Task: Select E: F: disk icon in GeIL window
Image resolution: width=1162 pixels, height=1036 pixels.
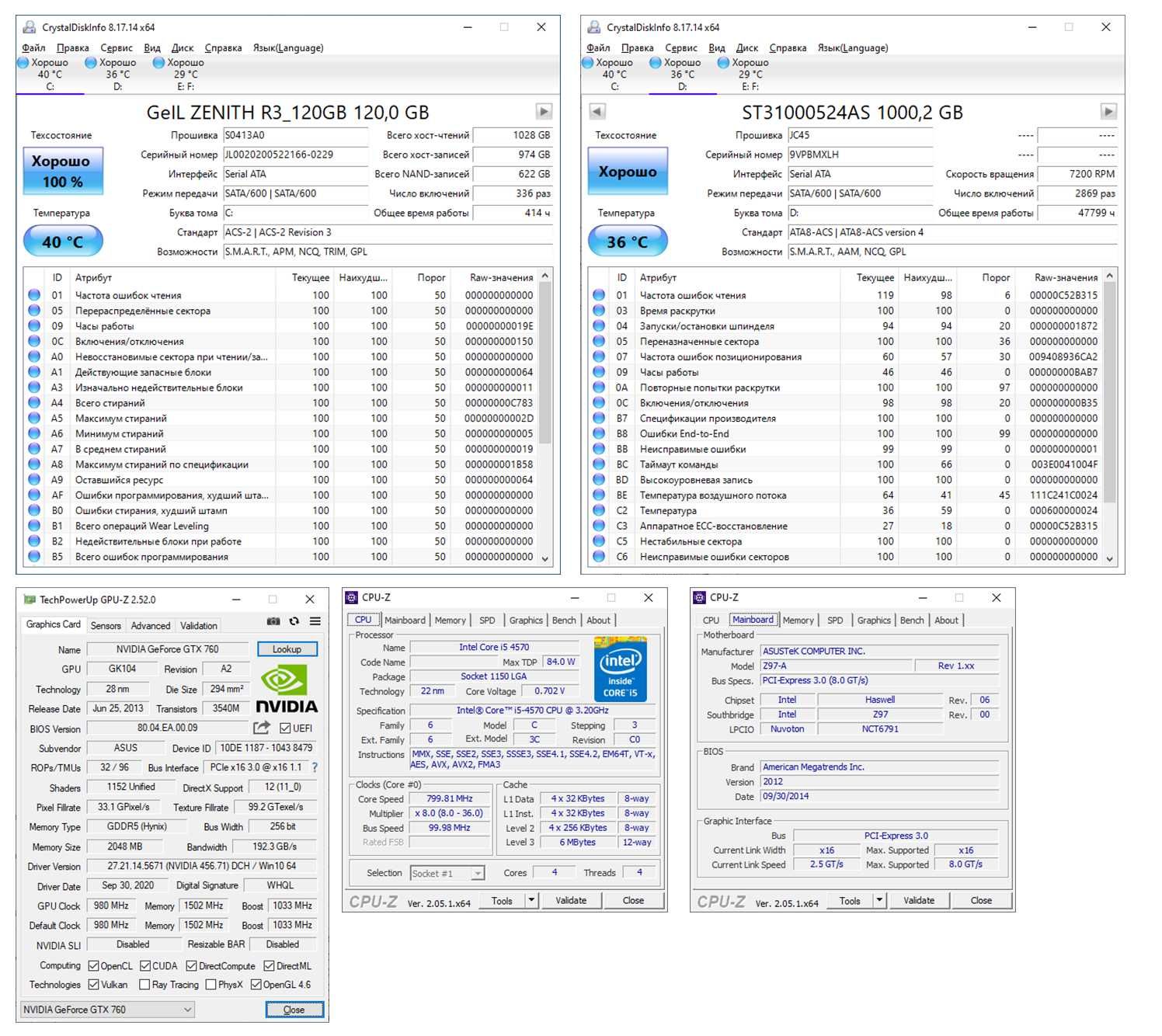Action: (x=158, y=62)
